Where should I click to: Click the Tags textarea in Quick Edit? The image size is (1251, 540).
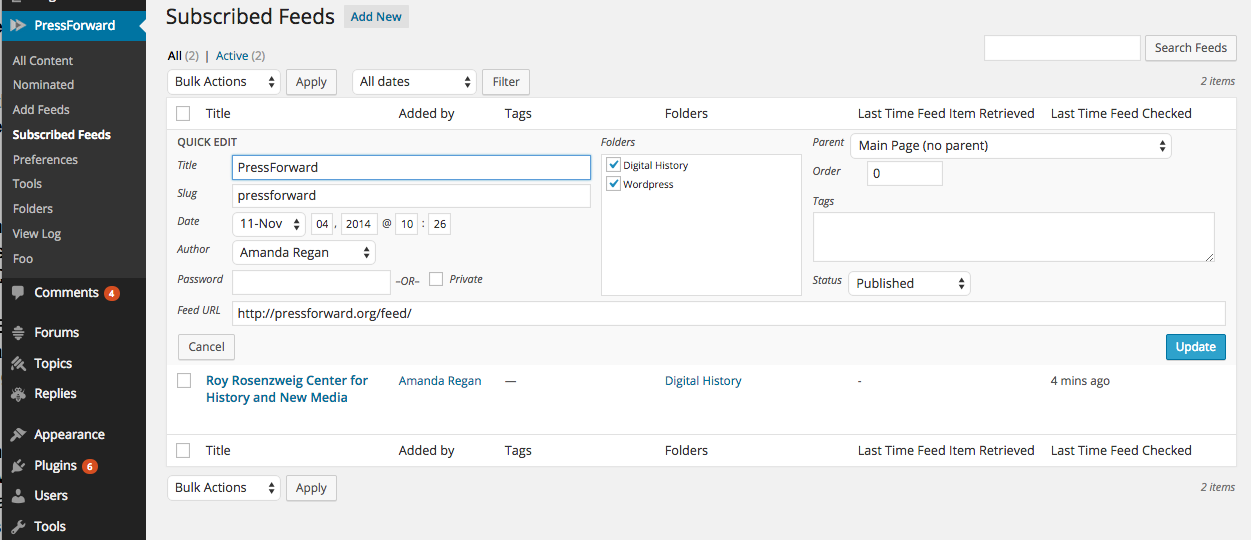click(1014, 237)
